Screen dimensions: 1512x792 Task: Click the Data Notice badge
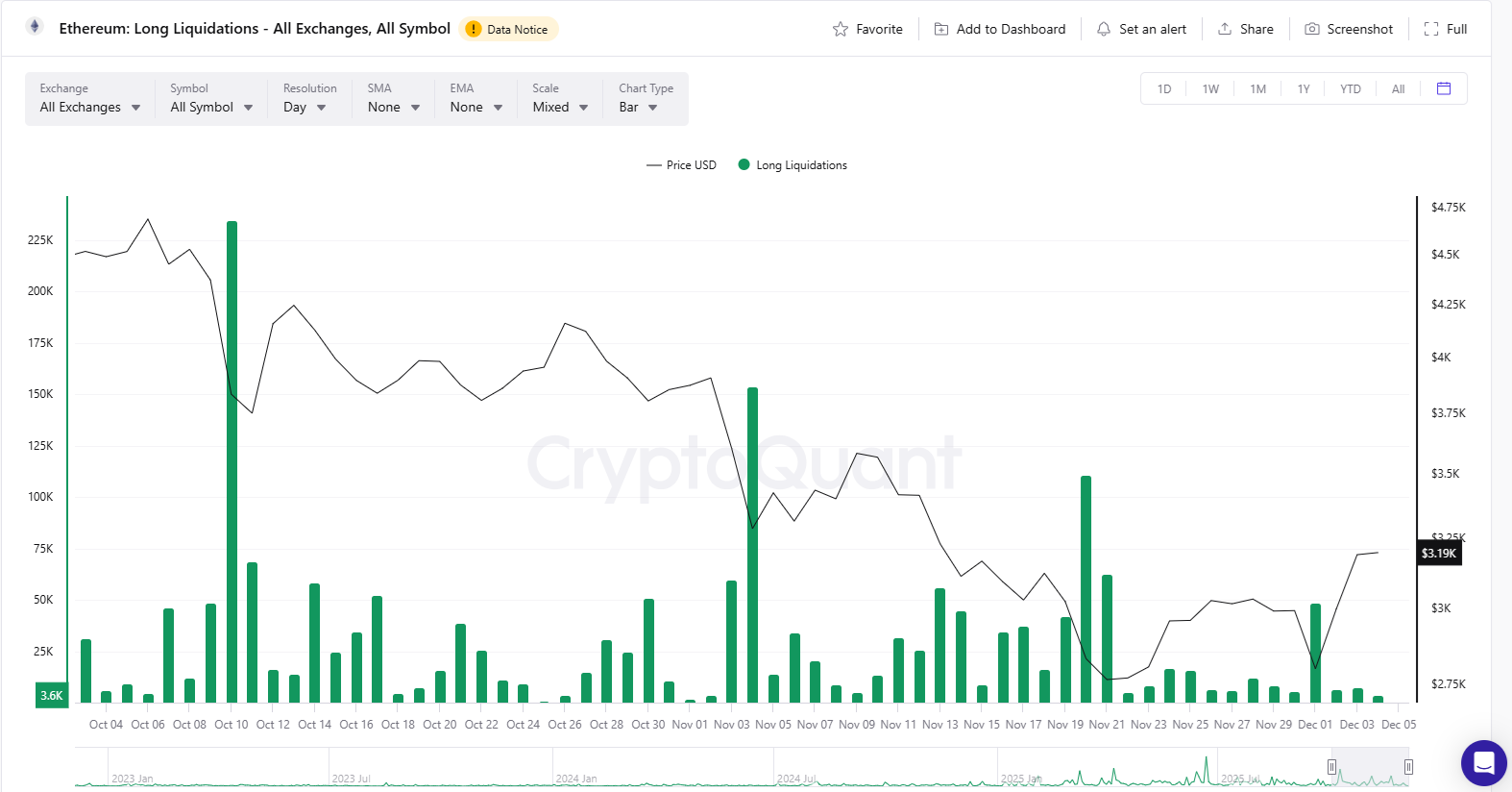click(x=508, y=29)
